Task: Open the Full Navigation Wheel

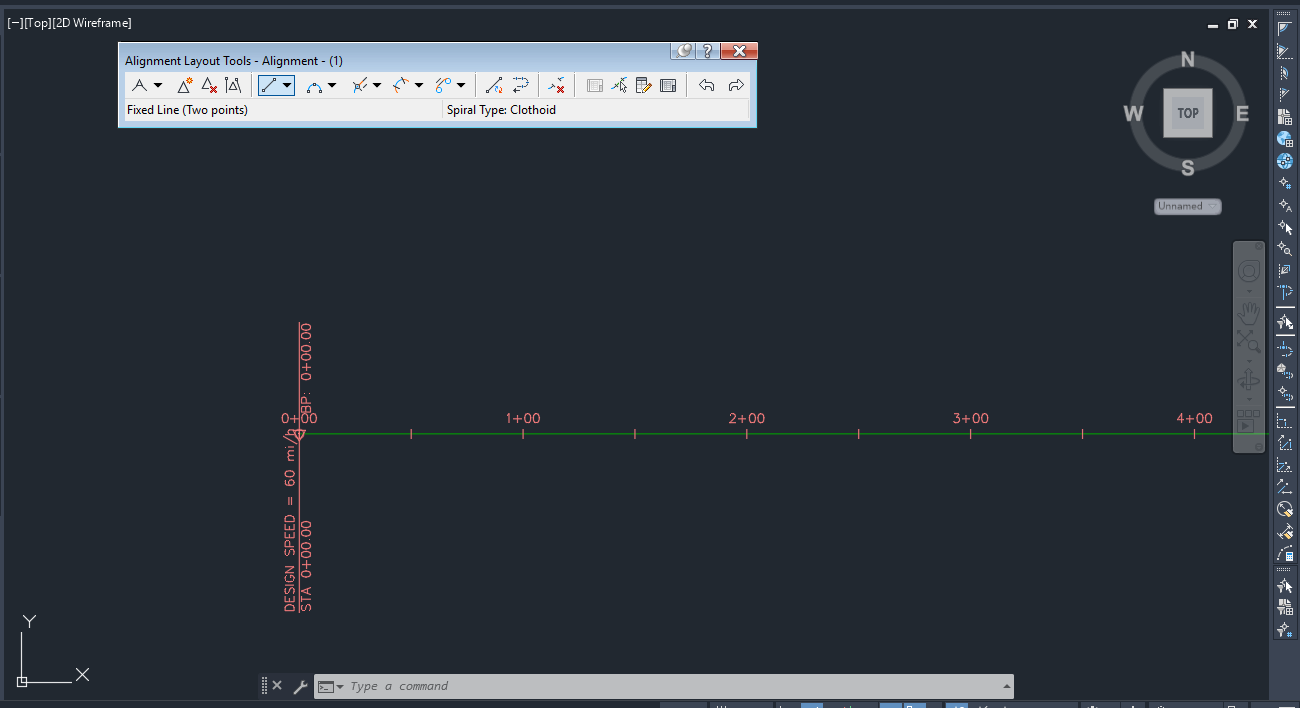Action: [1247, 269]
